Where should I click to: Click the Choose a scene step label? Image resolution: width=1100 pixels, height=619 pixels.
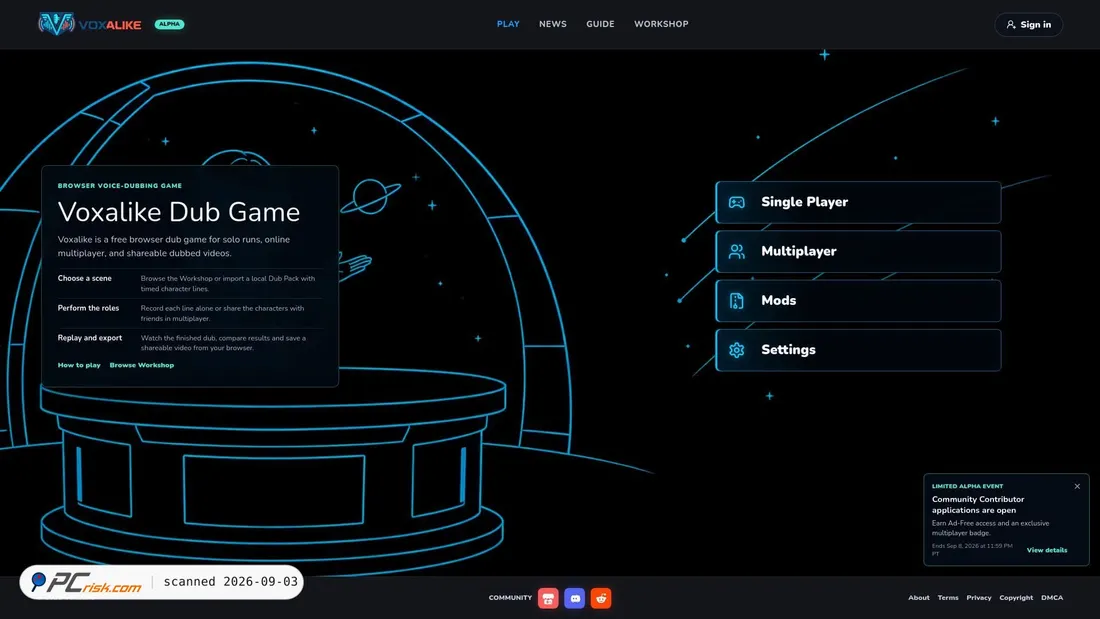click(84, 279)
